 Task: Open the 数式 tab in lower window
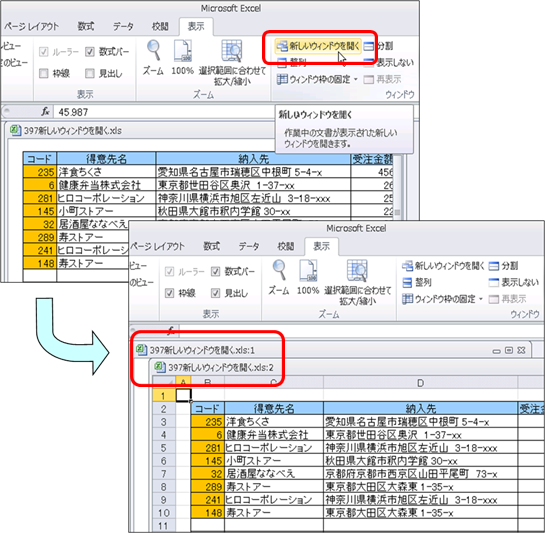click(x=212, y=246)
